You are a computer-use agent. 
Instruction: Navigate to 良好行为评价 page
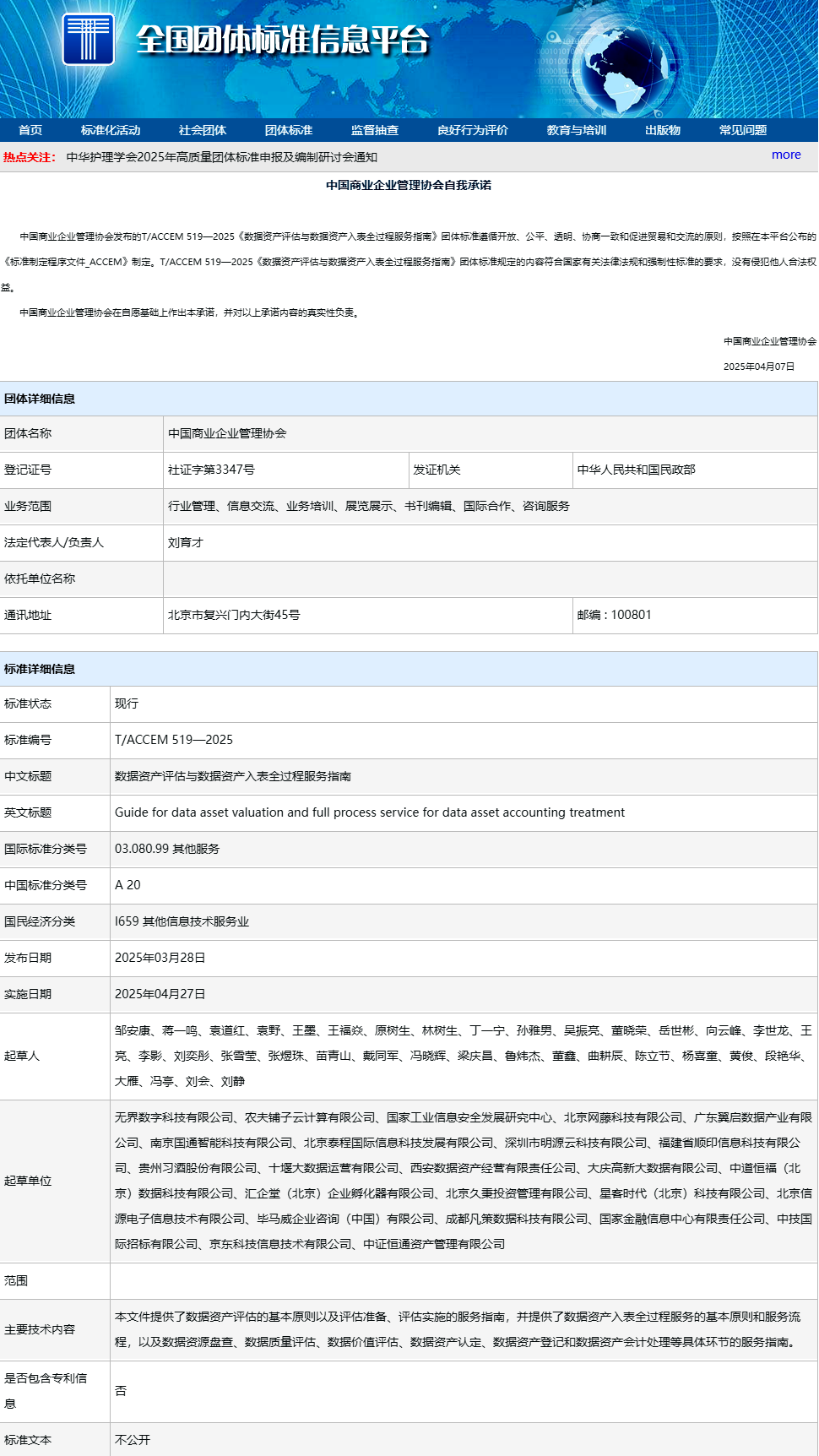pyautogui.click(x=473, y=130)
